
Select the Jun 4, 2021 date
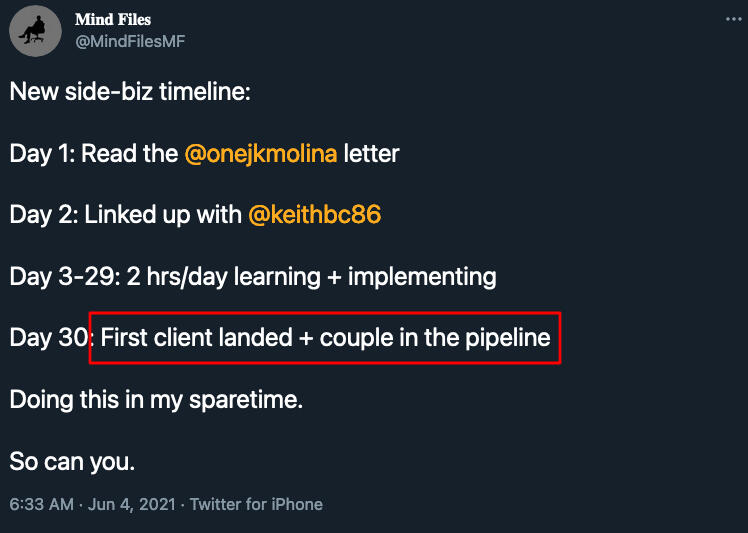(x=130, y=504)
